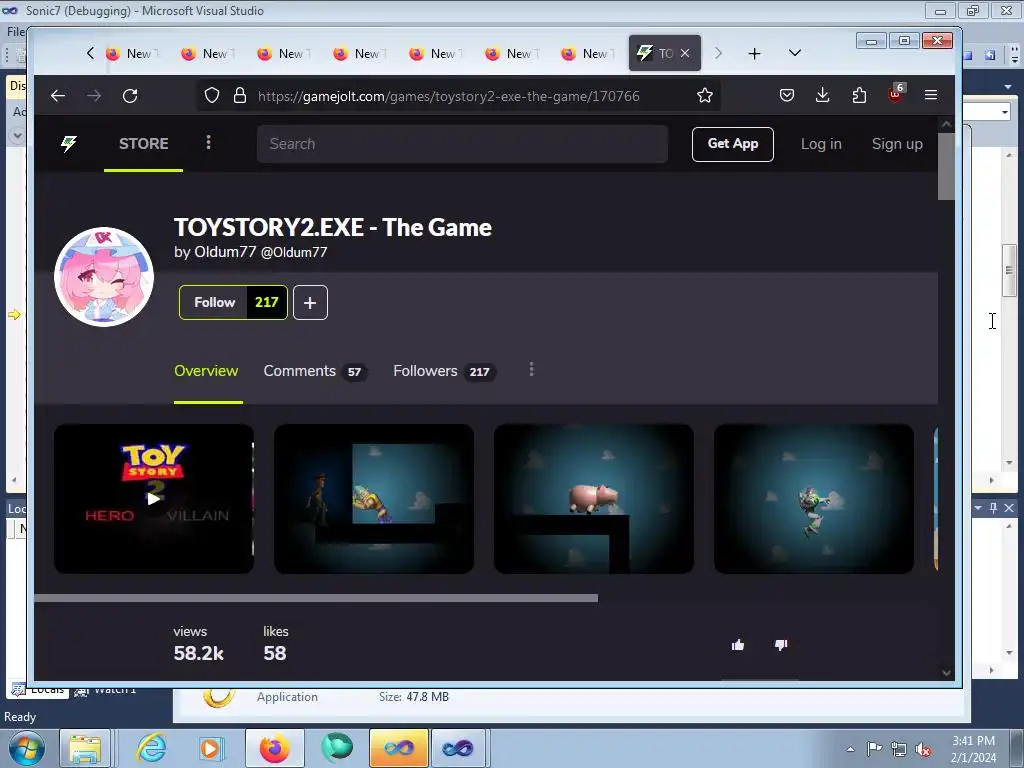Open the Followers tab

[x=445, y=371]
